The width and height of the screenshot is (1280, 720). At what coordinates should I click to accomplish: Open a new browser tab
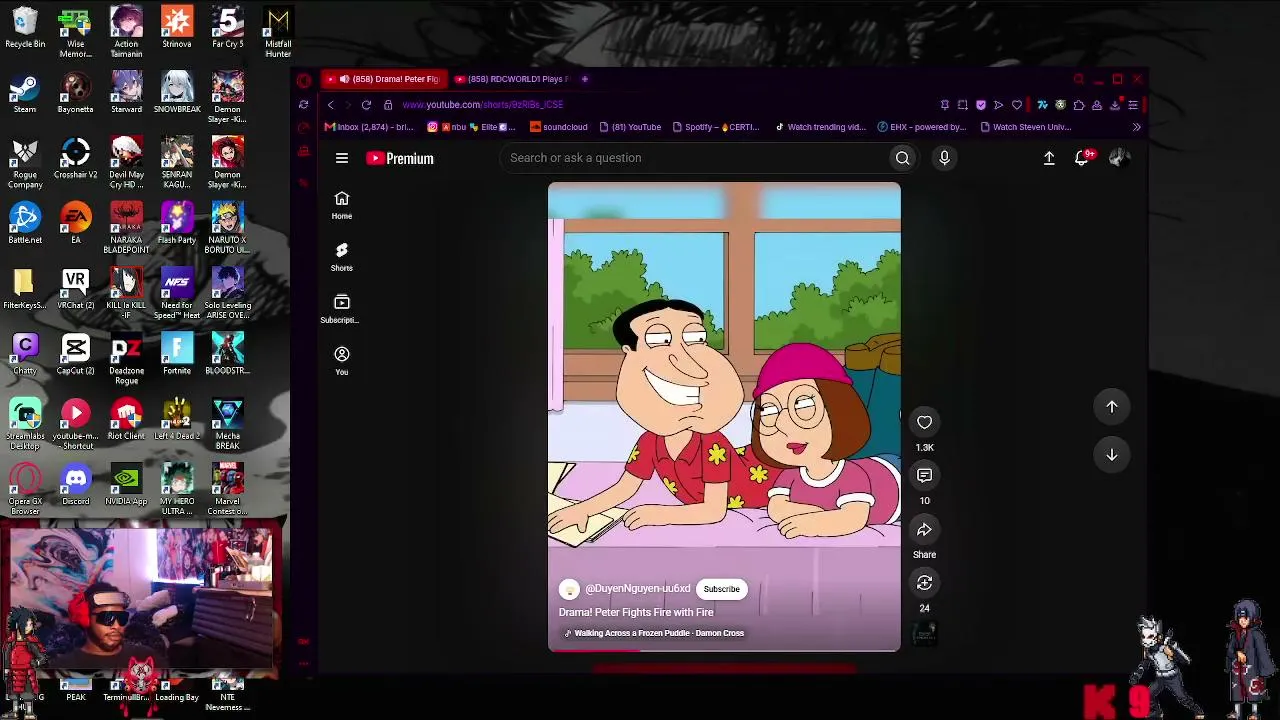point(585,79)
